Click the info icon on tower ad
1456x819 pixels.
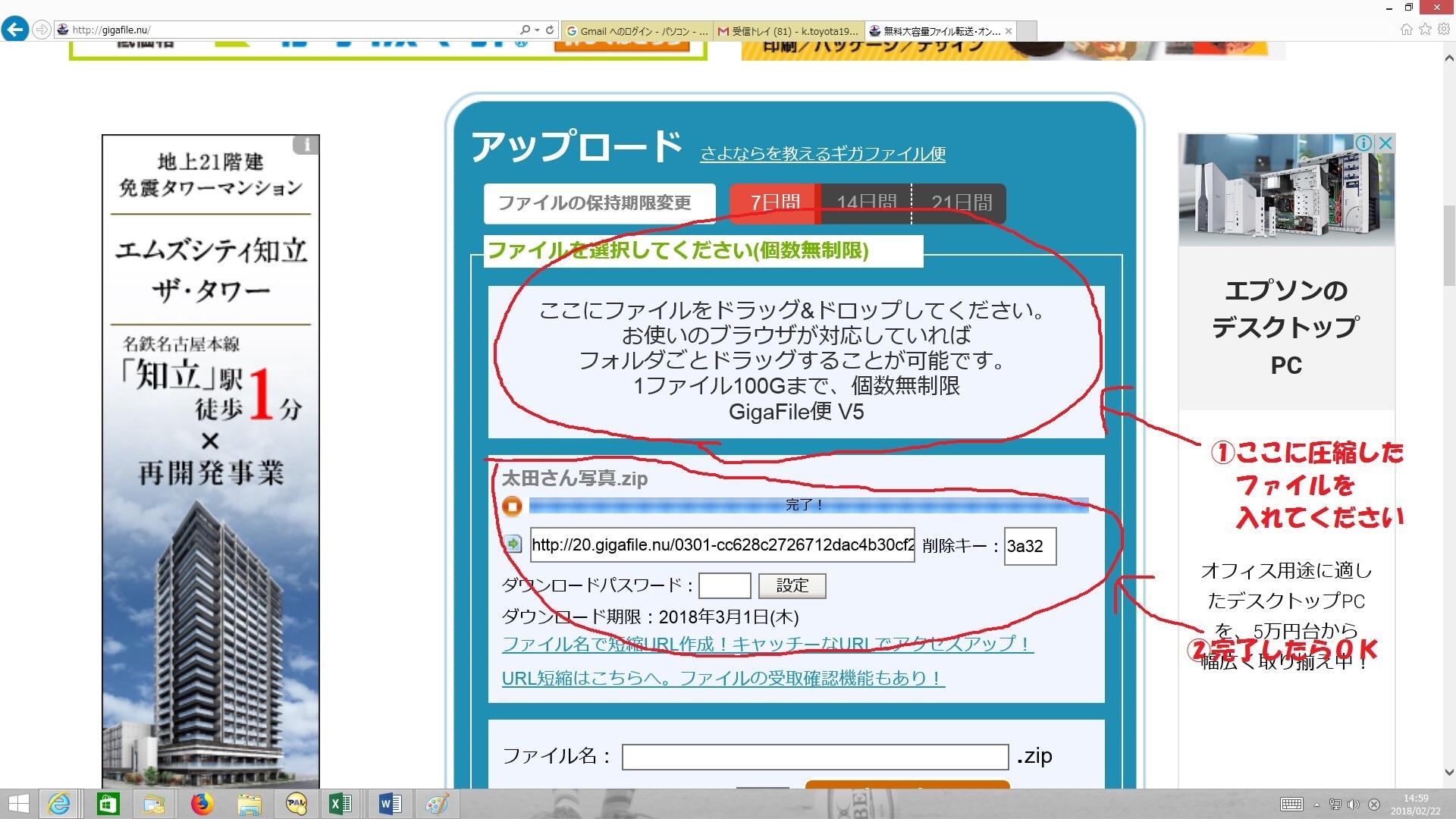click(x=306, y=144)
